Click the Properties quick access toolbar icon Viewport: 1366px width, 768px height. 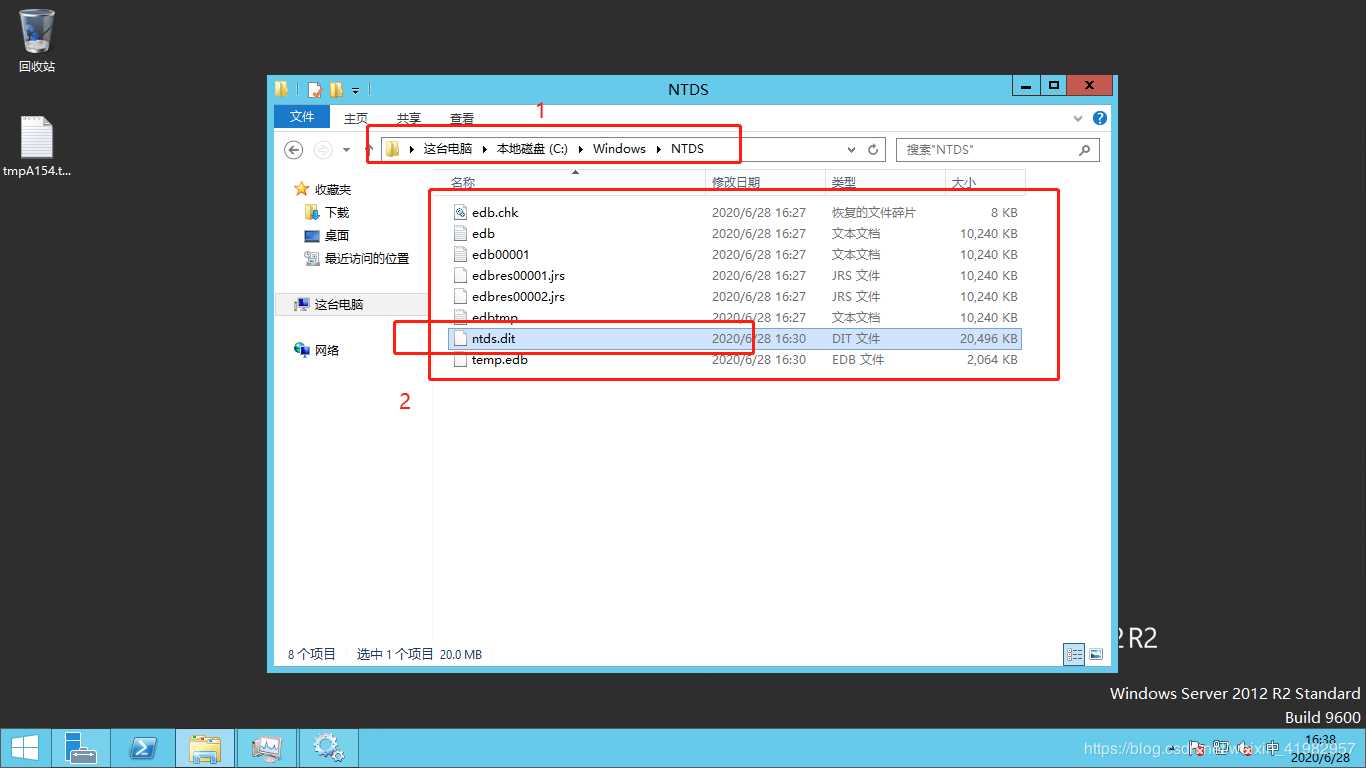(314, 89)
